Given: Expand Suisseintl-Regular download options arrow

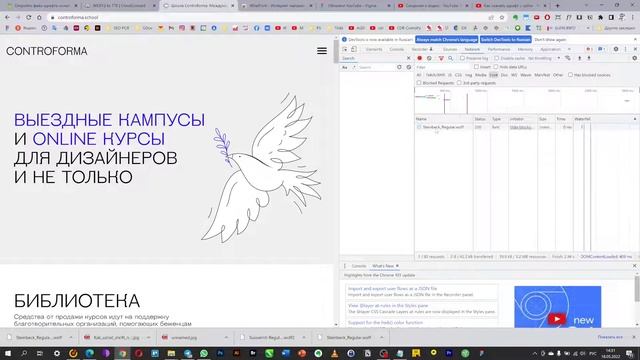Looking at the screenshot, I should pyautogui.click(x=304, y=338).
